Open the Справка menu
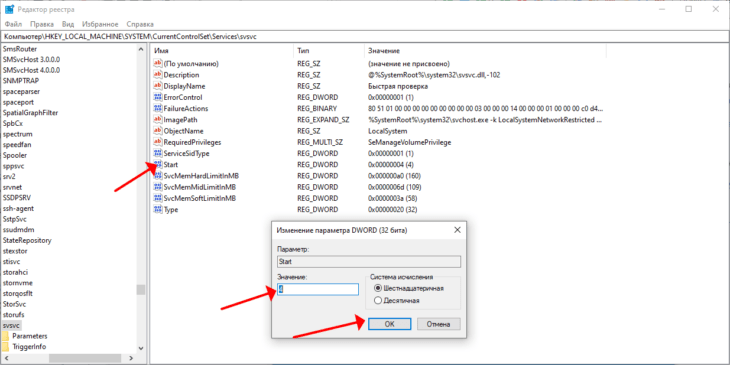 pyautogui.click(x=140, y=24)
